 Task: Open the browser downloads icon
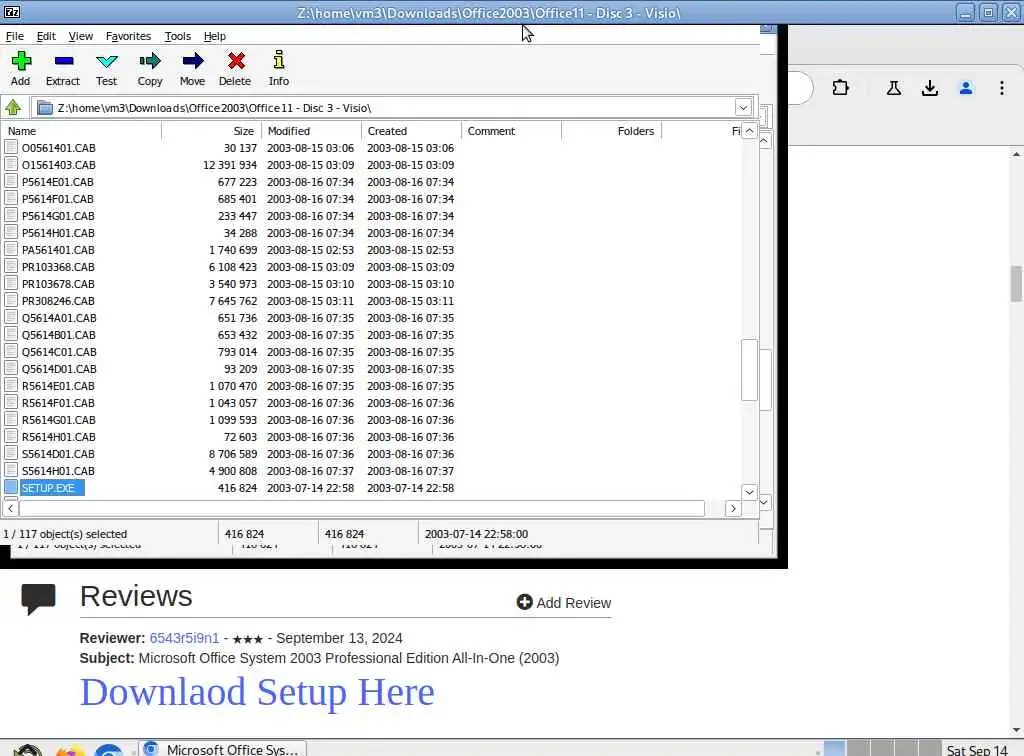(x=930, y=88)
